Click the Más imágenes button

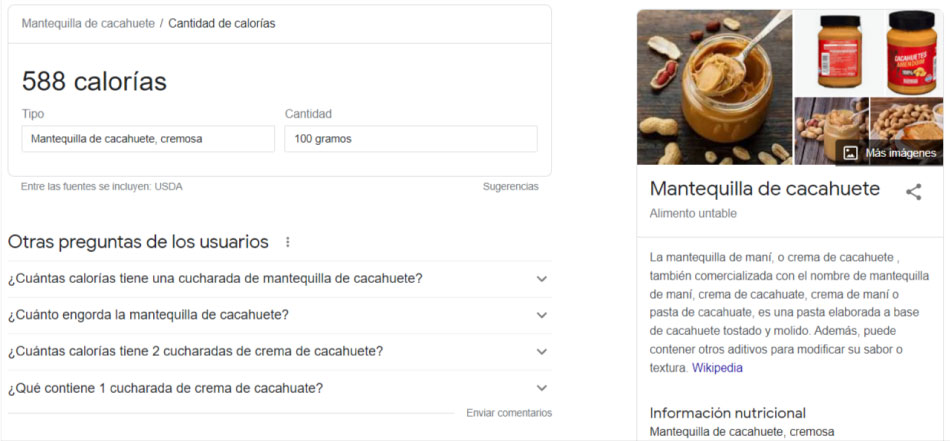889,153
